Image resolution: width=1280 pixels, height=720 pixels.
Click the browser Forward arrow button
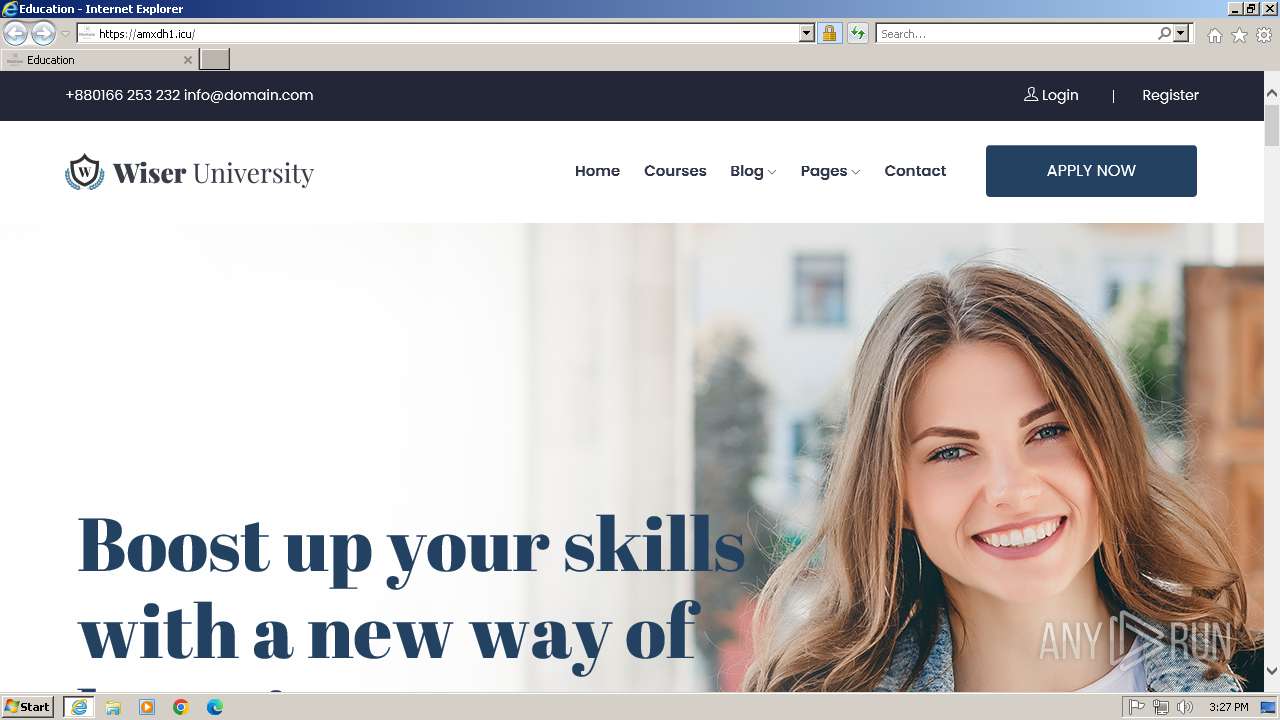(x=43, y=34)
